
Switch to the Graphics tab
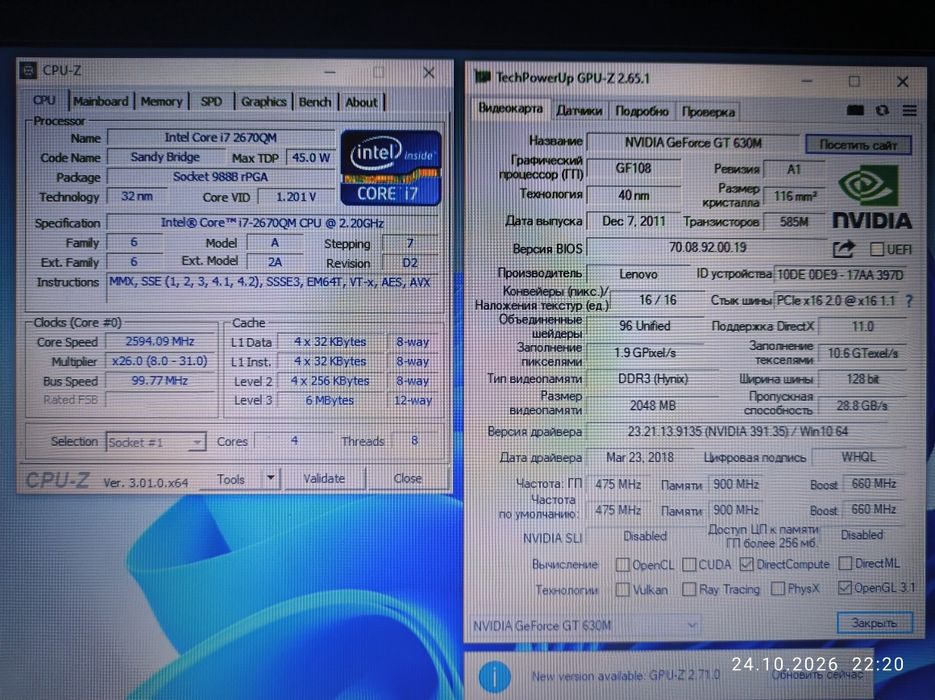tap(264, 101)
